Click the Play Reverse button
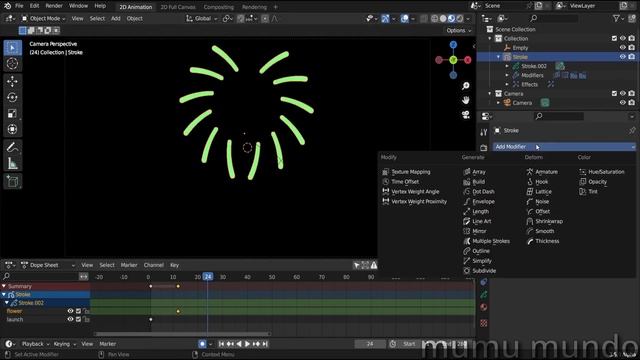Screen dimensions: 640x360 [239, 344]
